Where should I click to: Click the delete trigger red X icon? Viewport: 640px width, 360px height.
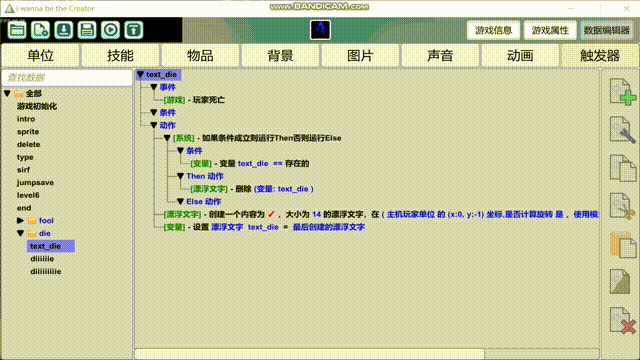(622, 320)
